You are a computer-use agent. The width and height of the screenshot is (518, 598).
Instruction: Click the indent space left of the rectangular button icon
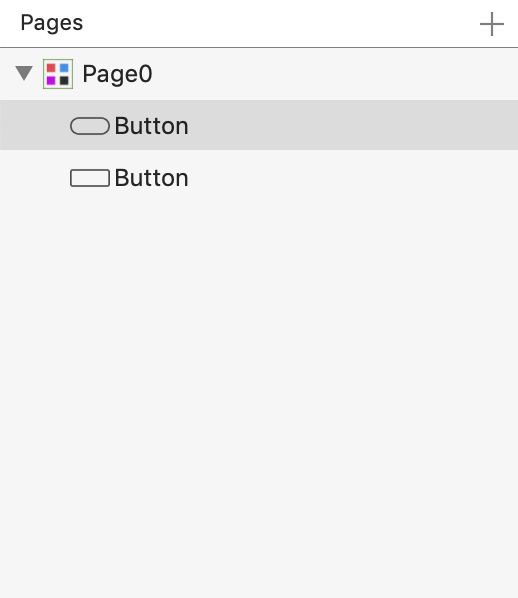(x=35, y=178)
